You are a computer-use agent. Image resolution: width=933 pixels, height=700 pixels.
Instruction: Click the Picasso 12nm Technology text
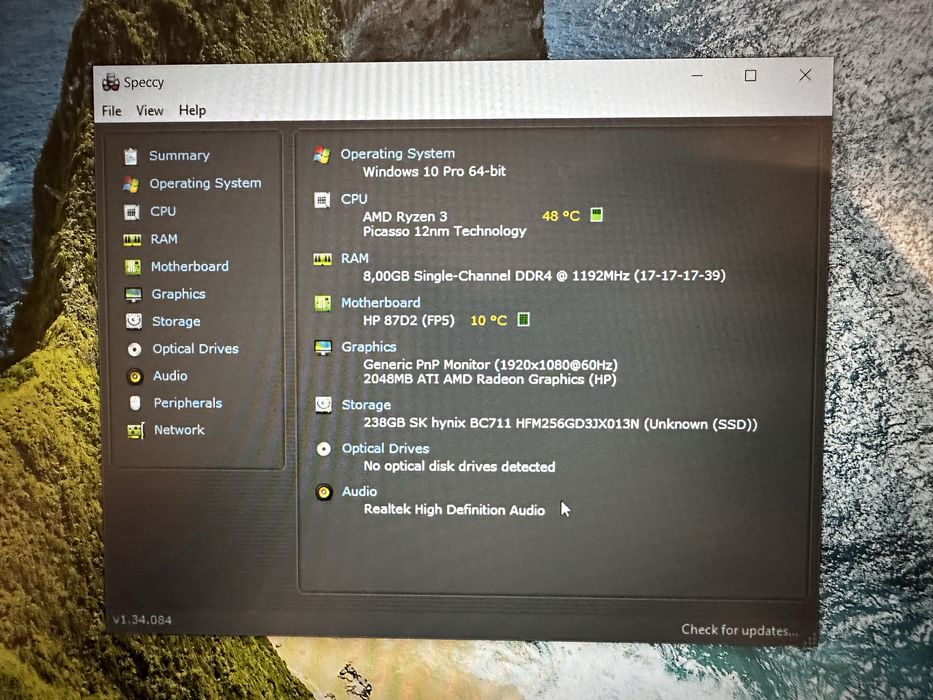(x=444, y=231)
